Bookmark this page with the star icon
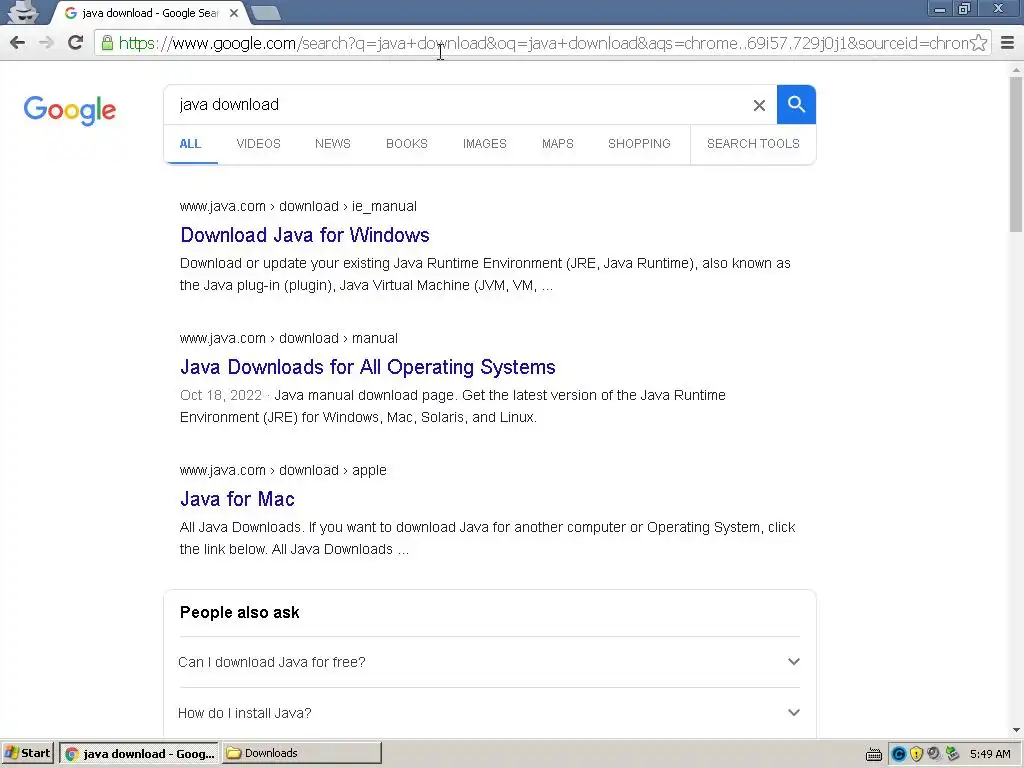This screenshot has width=1024, height=768. point(978,43)
